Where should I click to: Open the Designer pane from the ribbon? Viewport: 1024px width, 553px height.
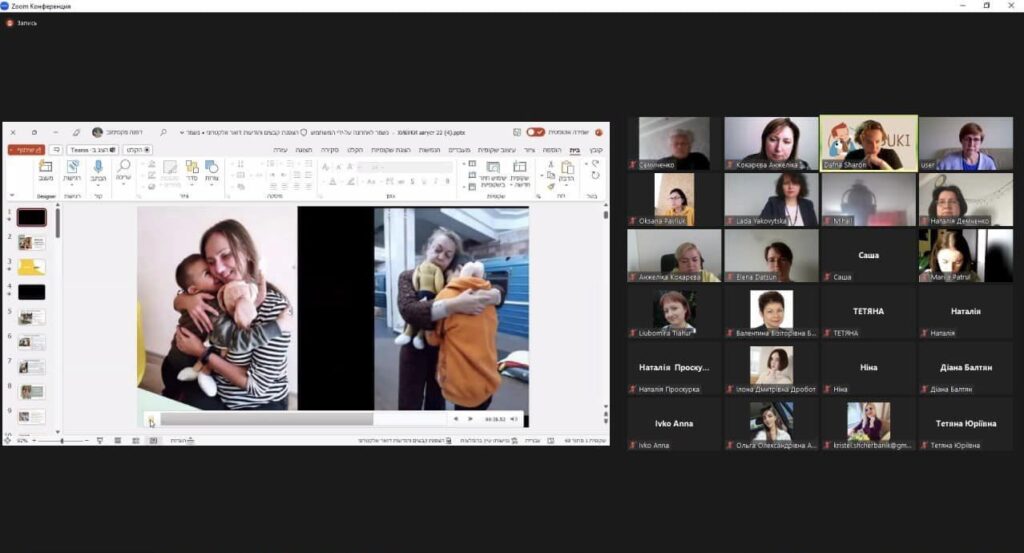tap(46, 166)
